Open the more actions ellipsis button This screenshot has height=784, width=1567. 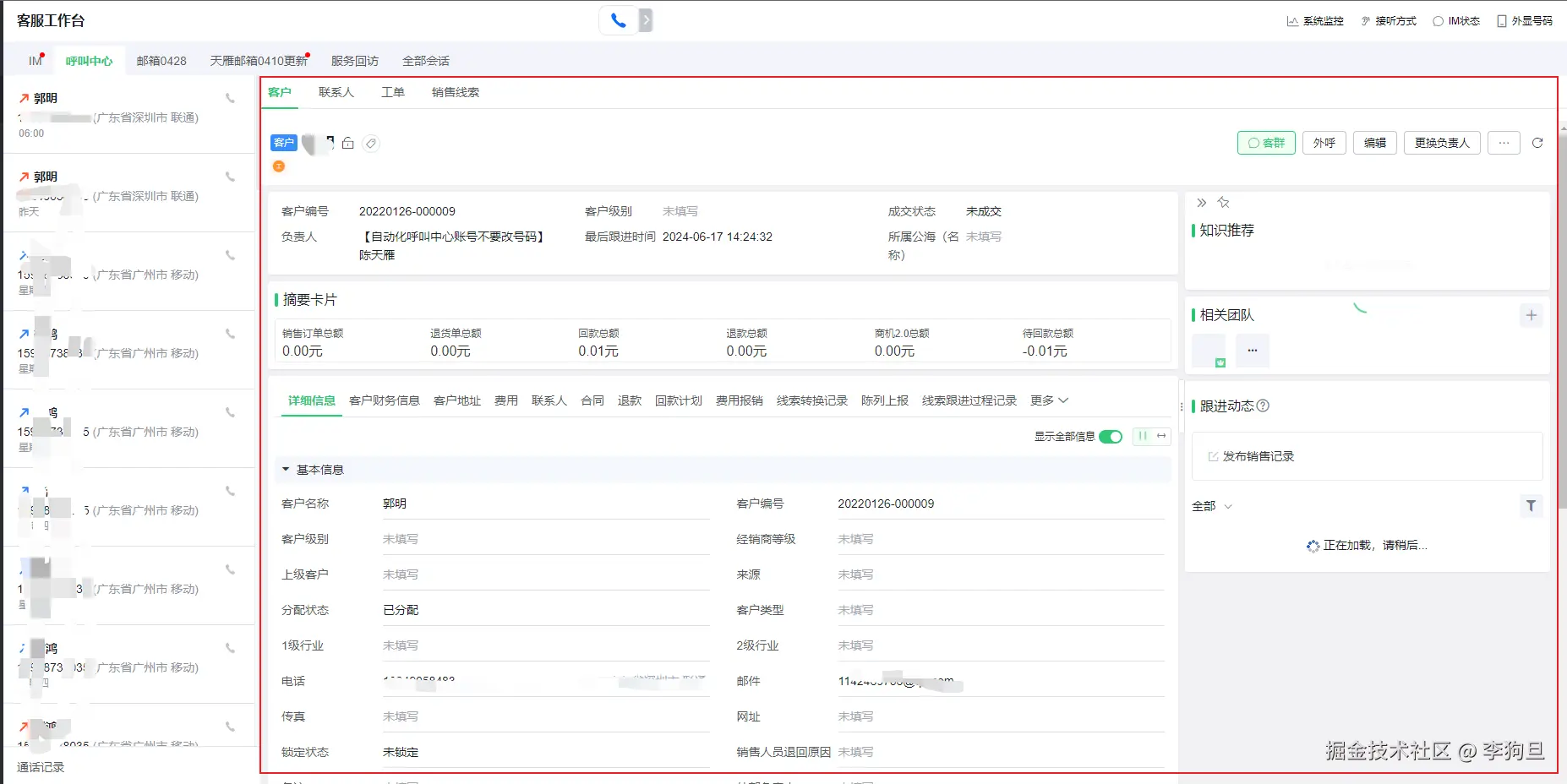click(1504, 143)
